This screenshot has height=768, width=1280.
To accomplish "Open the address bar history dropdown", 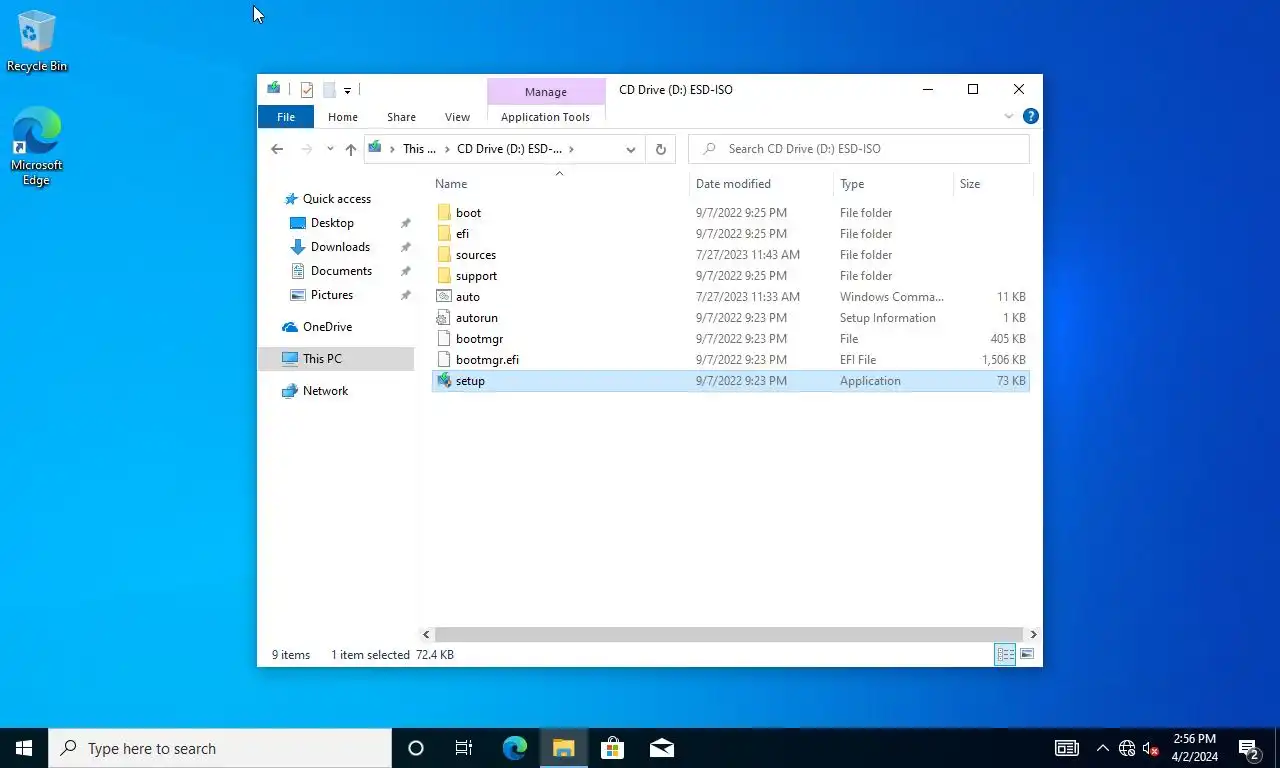I will tap(631, 149).
